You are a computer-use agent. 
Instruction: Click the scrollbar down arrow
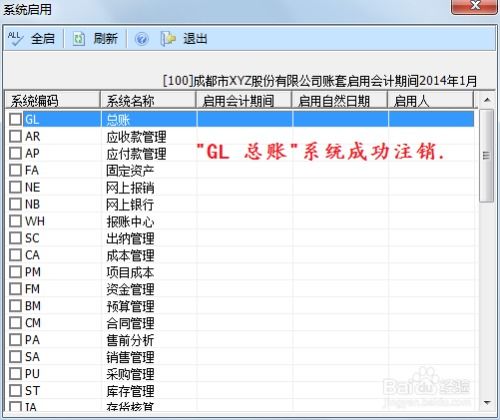pyautogui.click(x=487, y=403)
